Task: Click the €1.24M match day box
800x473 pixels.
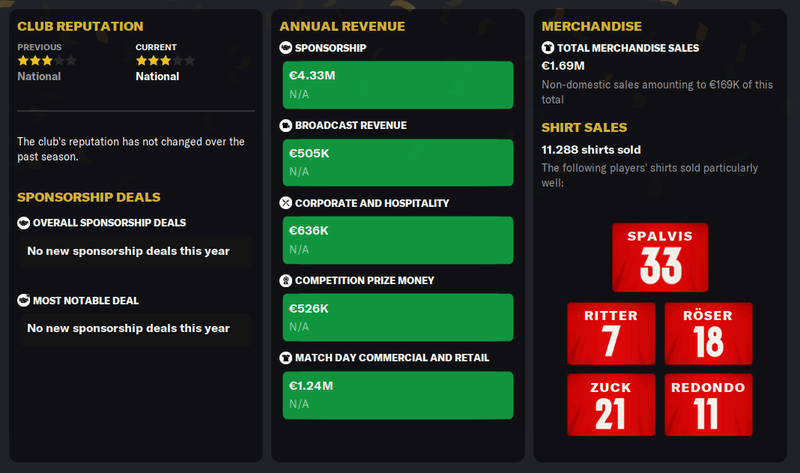Action: [x=397, y=395]
